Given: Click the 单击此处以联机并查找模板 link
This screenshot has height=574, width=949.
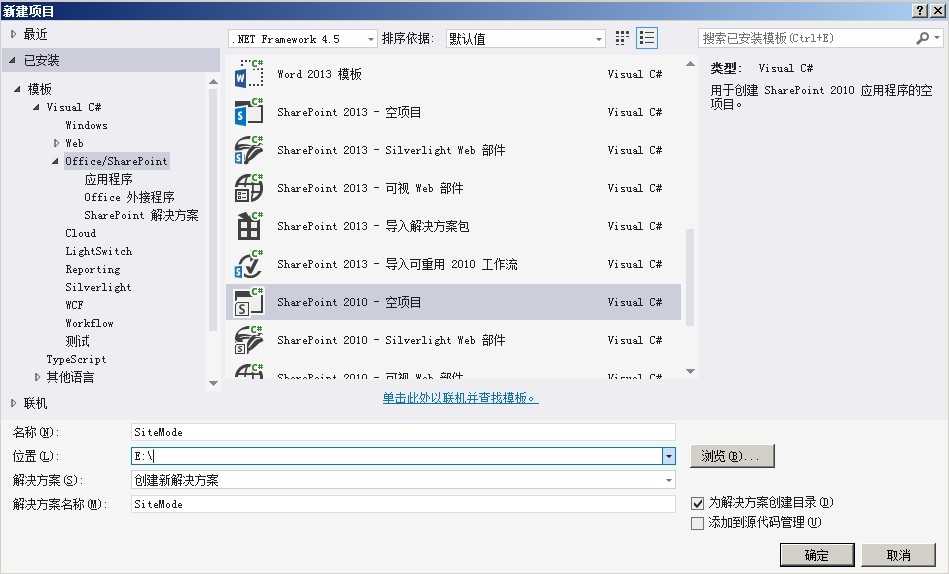Looking at the screenshot, I should pyautogui.click(x=461, y=398).
